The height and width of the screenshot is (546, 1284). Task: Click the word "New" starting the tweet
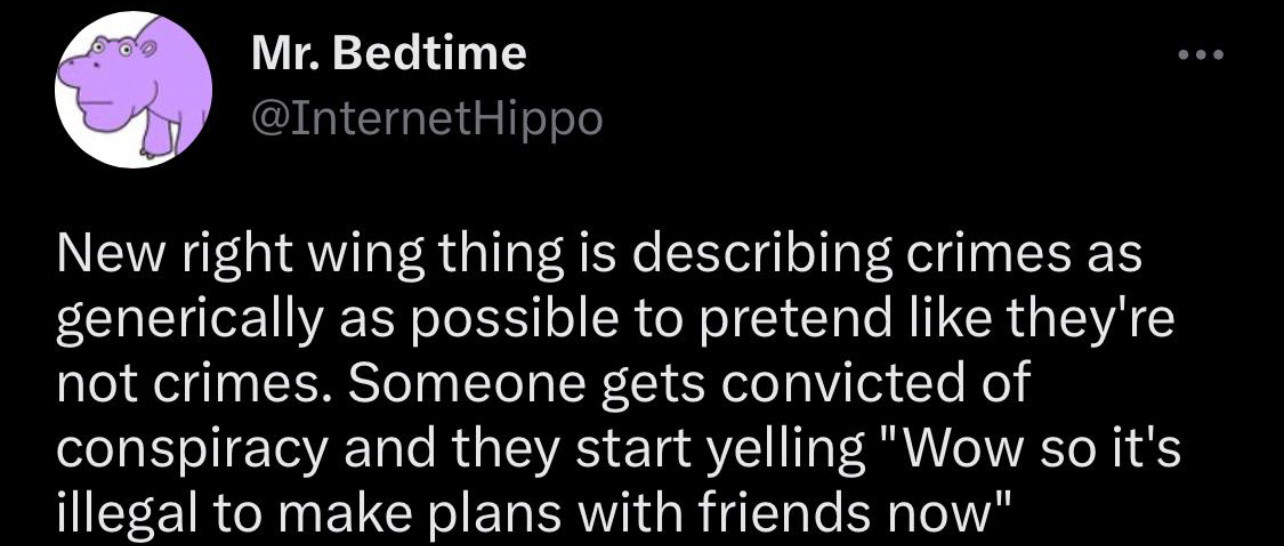(x=100, y=258)
